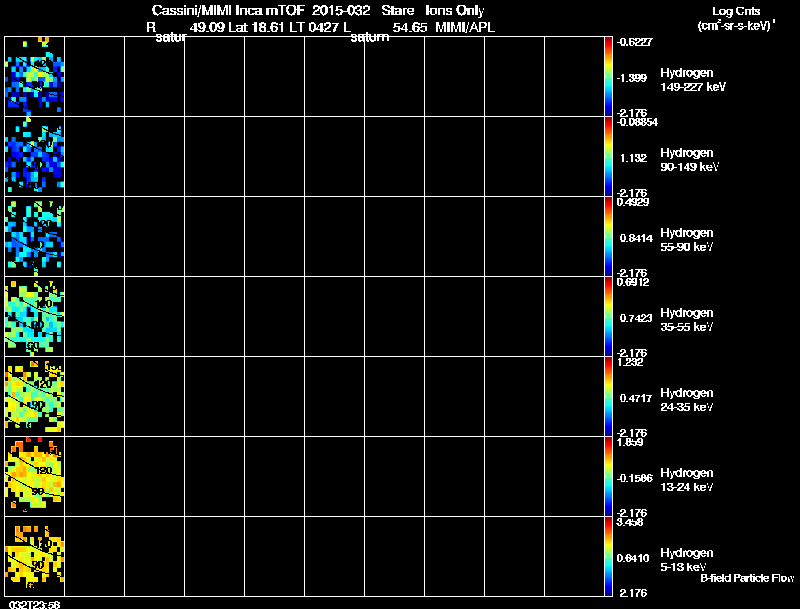Viewport: 800px width, 609px height.
Task: Pick the 5-13 keV hydrogen image panel
Action: pos(35,556)
